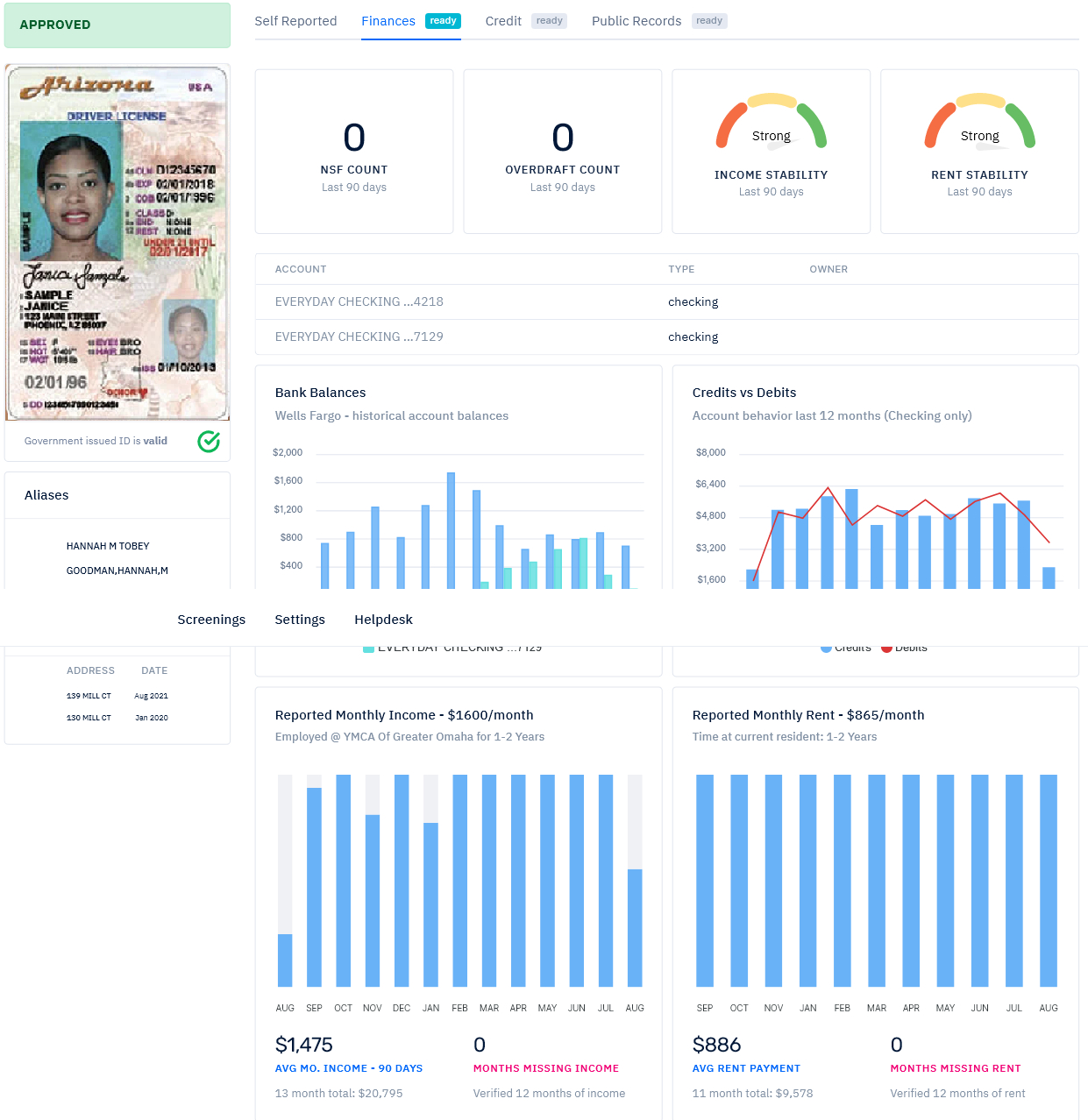Click the OVERDRAFT COUNT card
Image resolution: width=1088 pixels, height=1120 pixels.
coord(563,152)
